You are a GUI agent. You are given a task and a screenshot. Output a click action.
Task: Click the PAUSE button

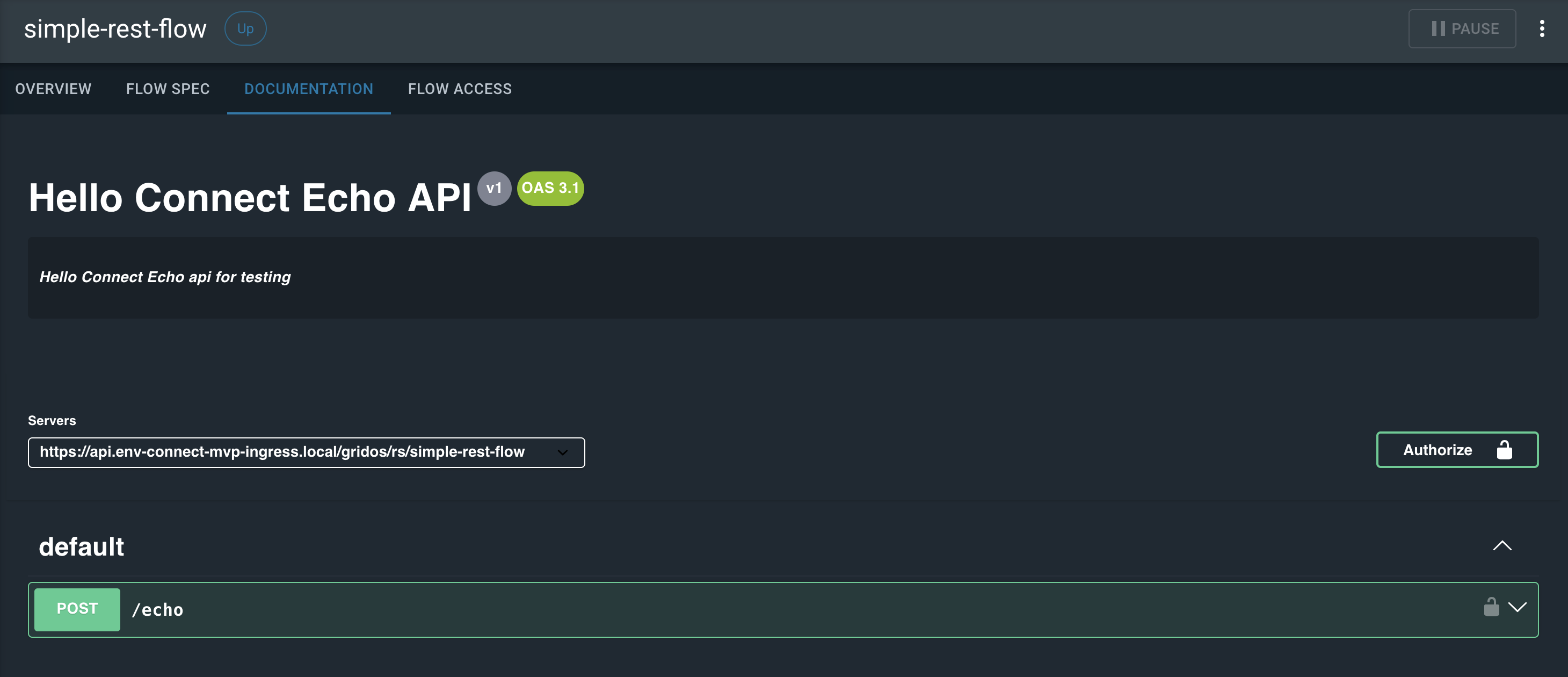[x=1462, y=28]
